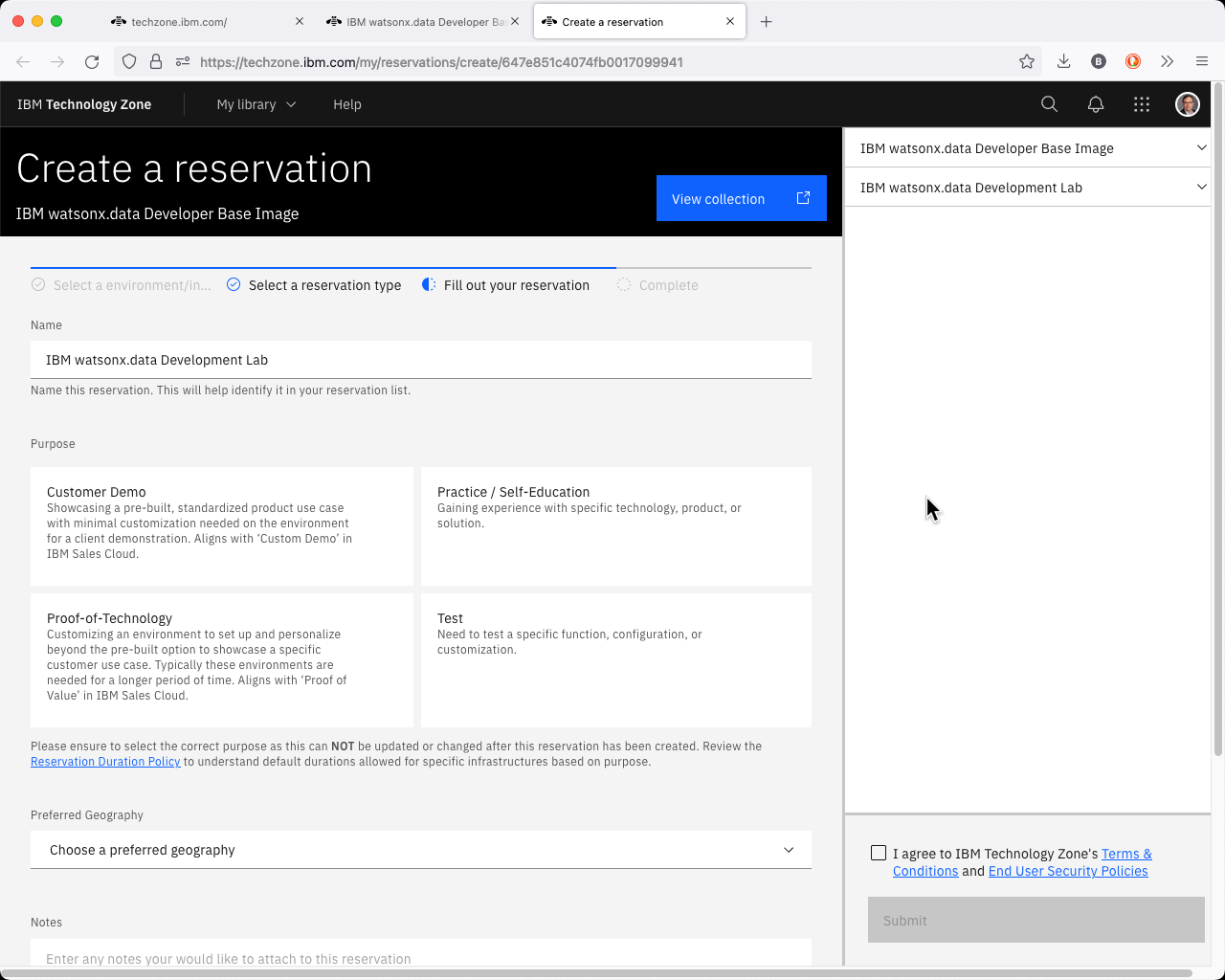The width and height of the screenshot is (1225, 980).
Task: Go forward in browser history
Action: (x=57, y=61)
